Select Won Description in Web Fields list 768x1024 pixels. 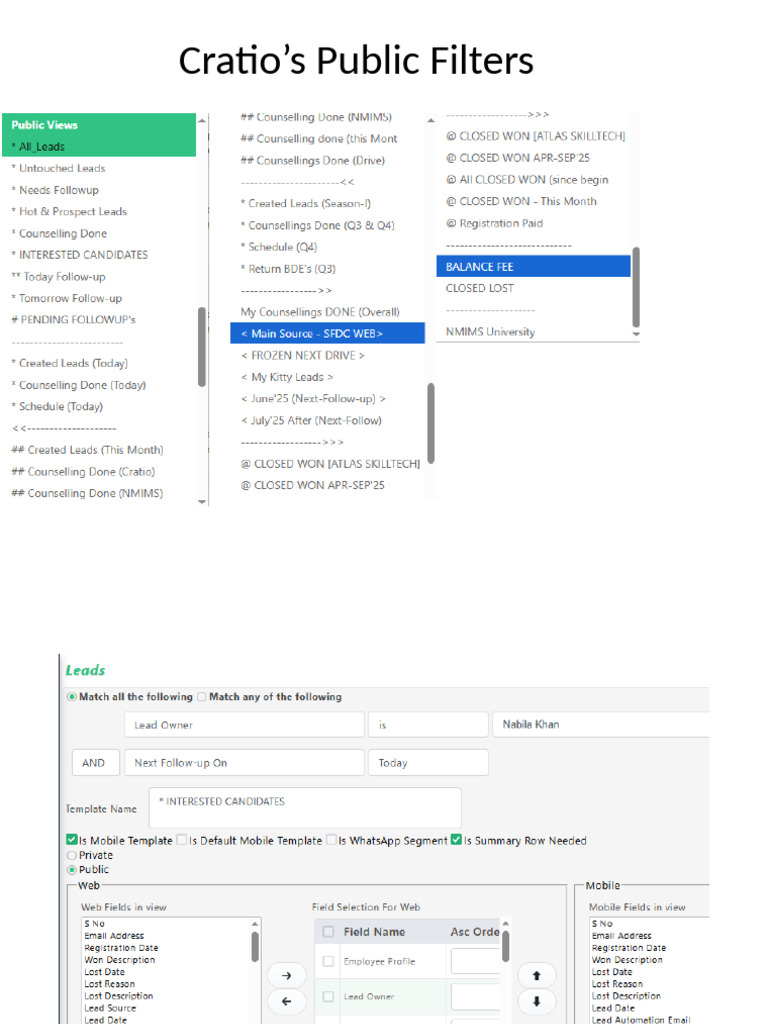120,960
